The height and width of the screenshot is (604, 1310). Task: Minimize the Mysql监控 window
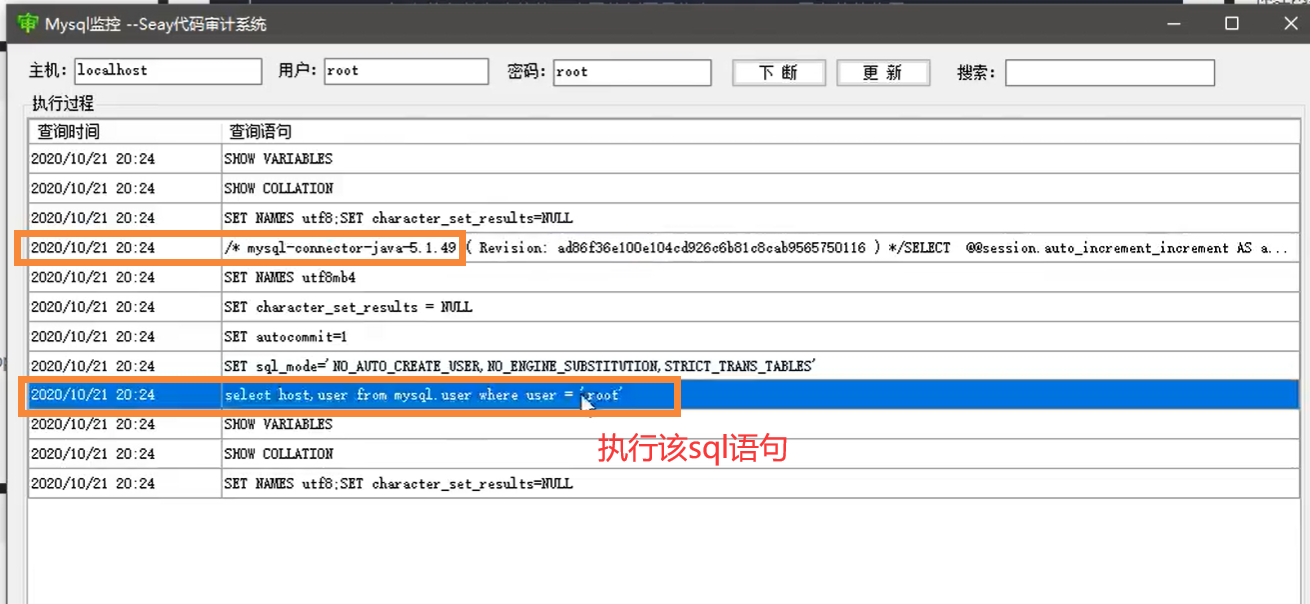pos(1174,23)
